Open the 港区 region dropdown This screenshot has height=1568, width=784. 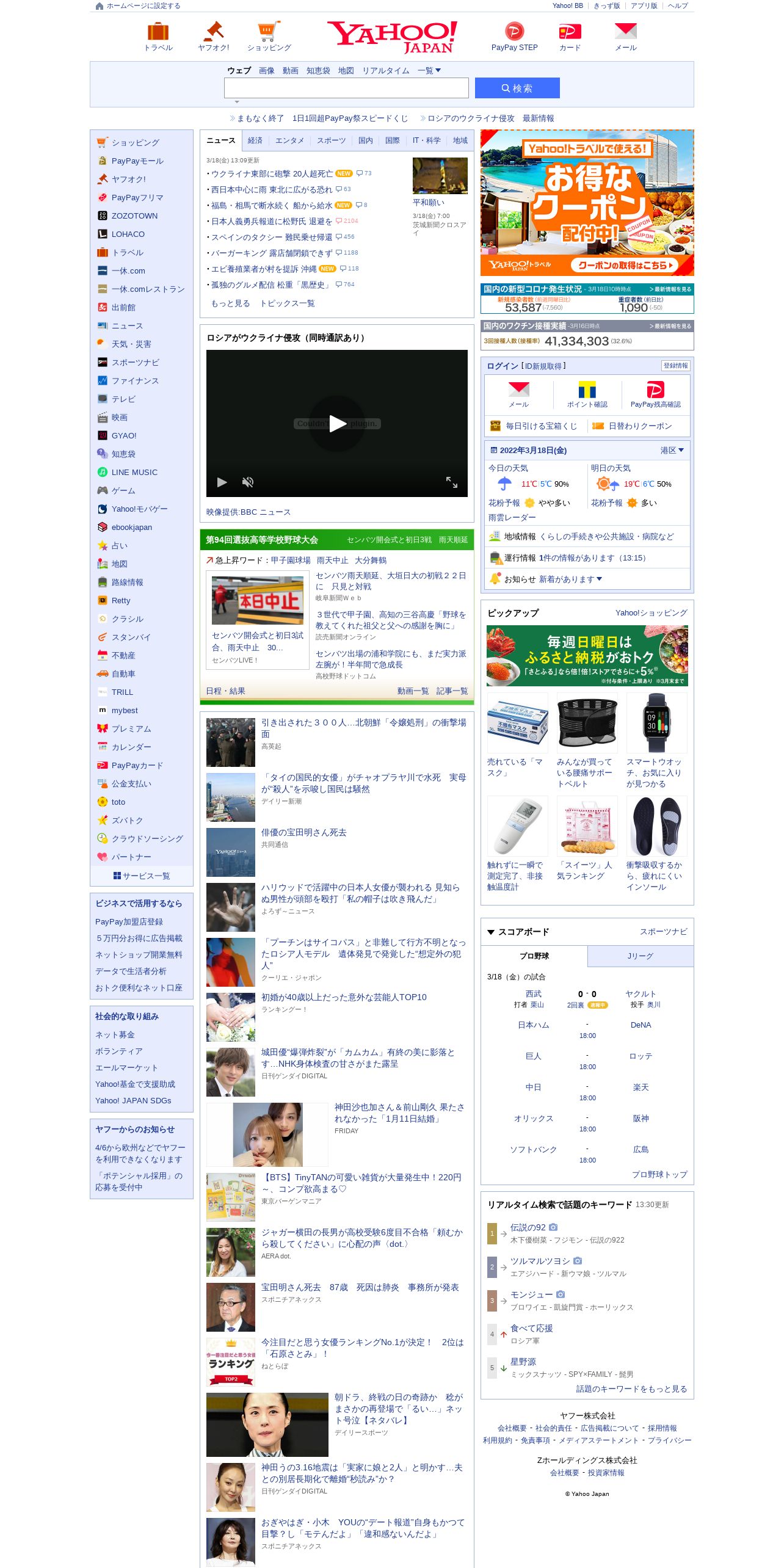pos(672,450)
